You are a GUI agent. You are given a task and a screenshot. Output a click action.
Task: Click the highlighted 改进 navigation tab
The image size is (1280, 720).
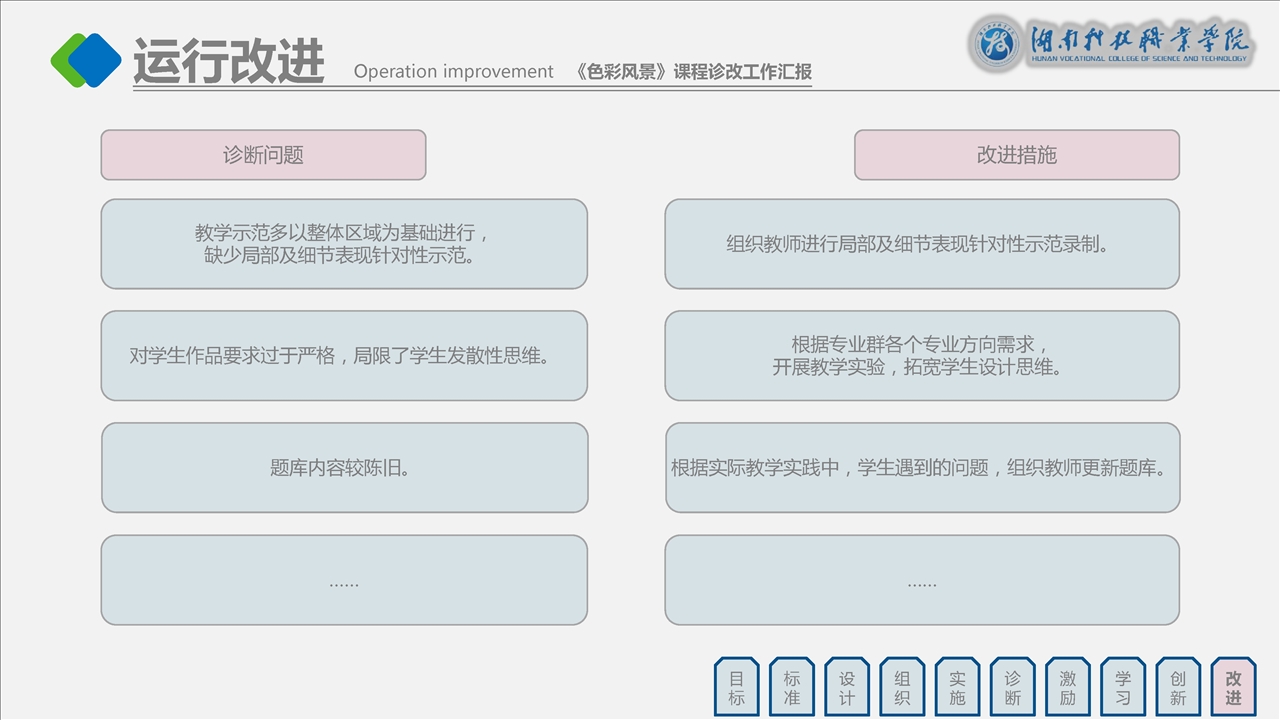click(x=1233, y=688)
